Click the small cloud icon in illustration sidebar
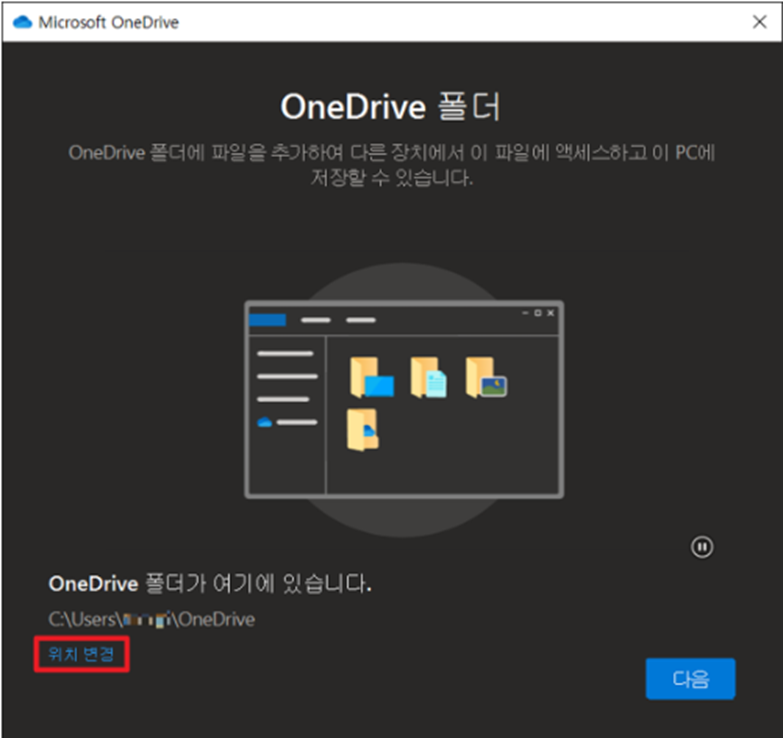The height and width of the screenshot is (738, 783). (x=264, y=423)
